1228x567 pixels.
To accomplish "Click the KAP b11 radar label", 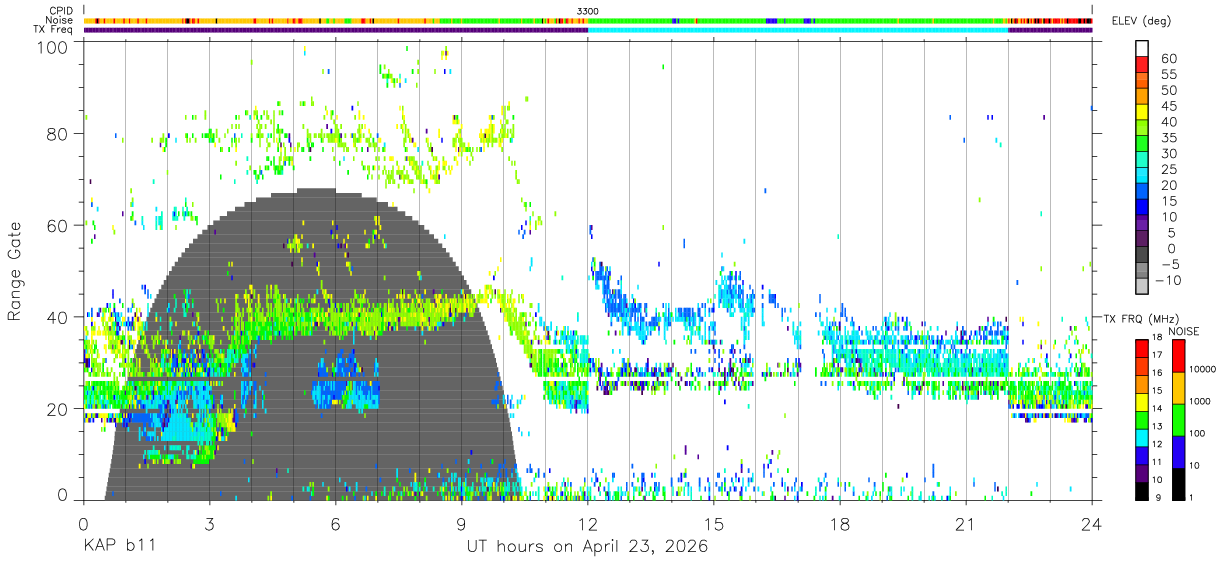I will 120,548.
